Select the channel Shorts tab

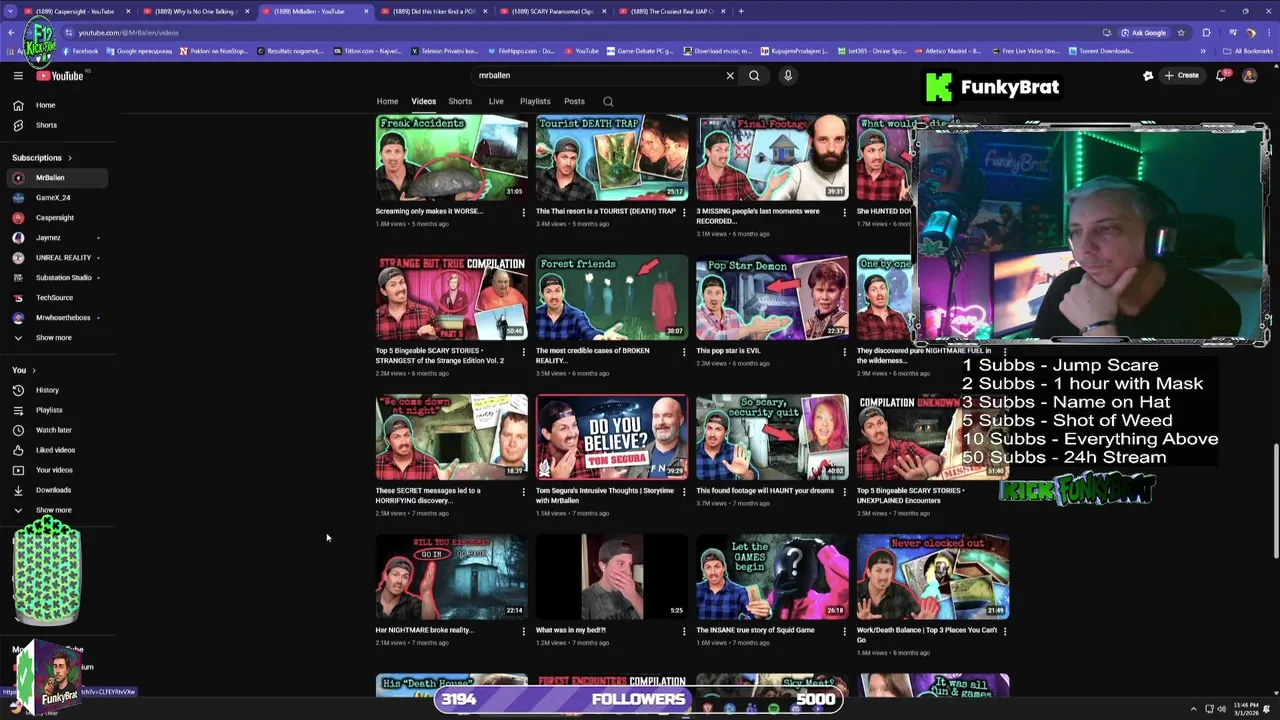460,101
